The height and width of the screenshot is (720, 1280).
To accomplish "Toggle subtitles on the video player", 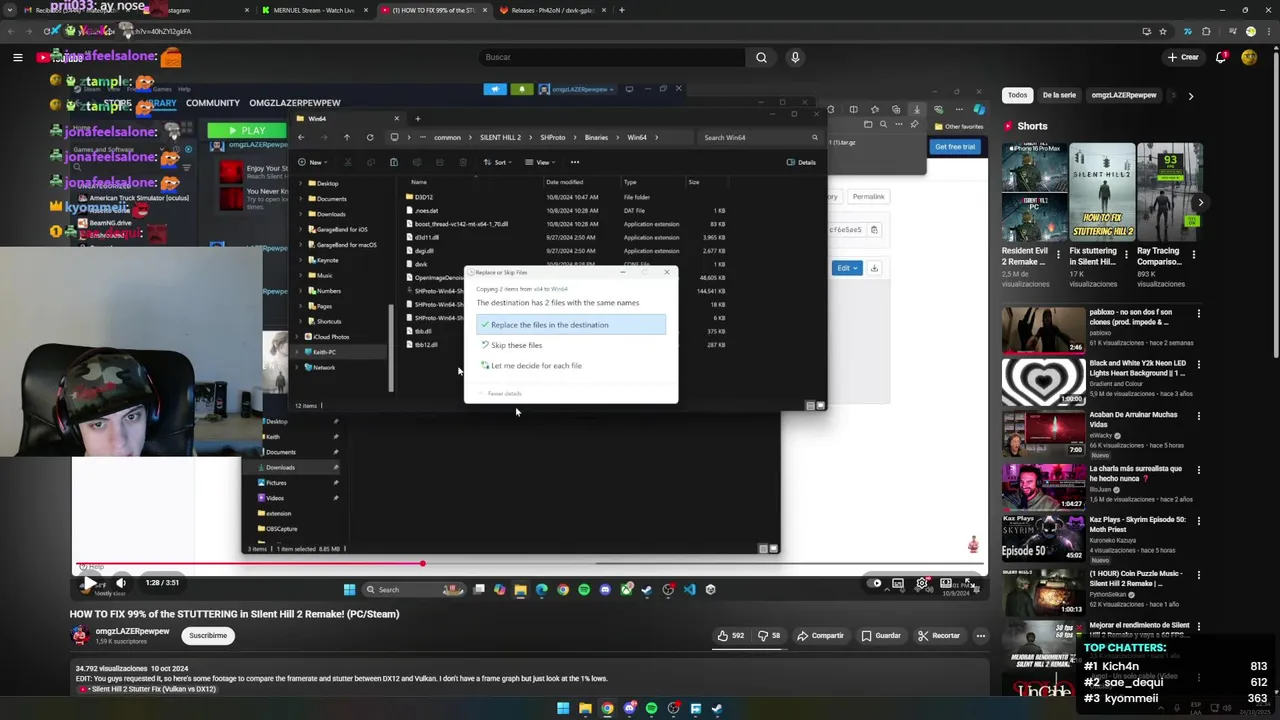I will 898,583.
